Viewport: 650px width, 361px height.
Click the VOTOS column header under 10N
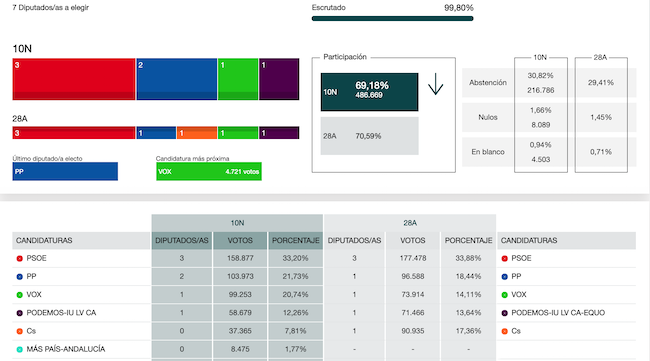[240, 240]
